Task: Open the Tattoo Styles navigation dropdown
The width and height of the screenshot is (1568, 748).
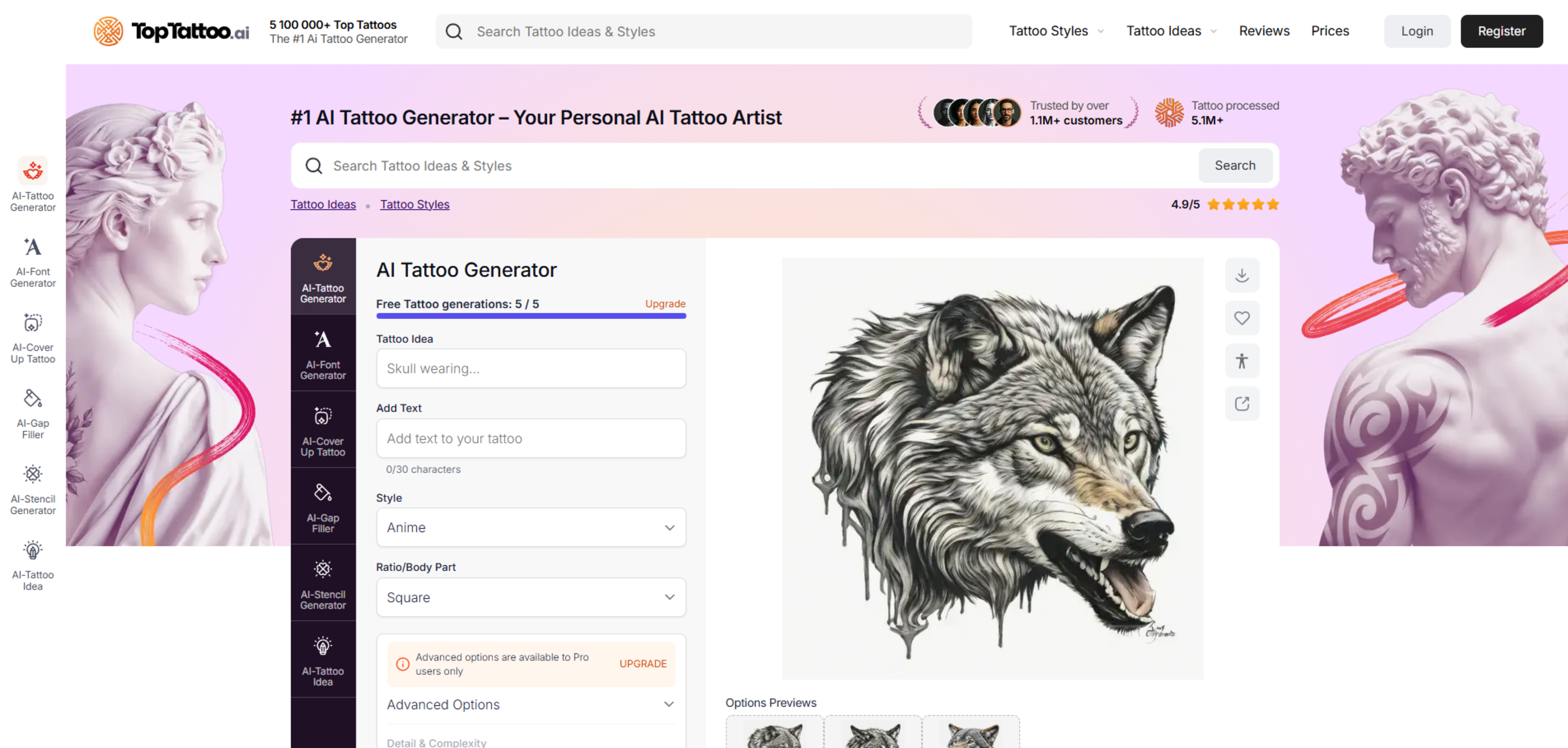Action: click(x=1056, y=31)
